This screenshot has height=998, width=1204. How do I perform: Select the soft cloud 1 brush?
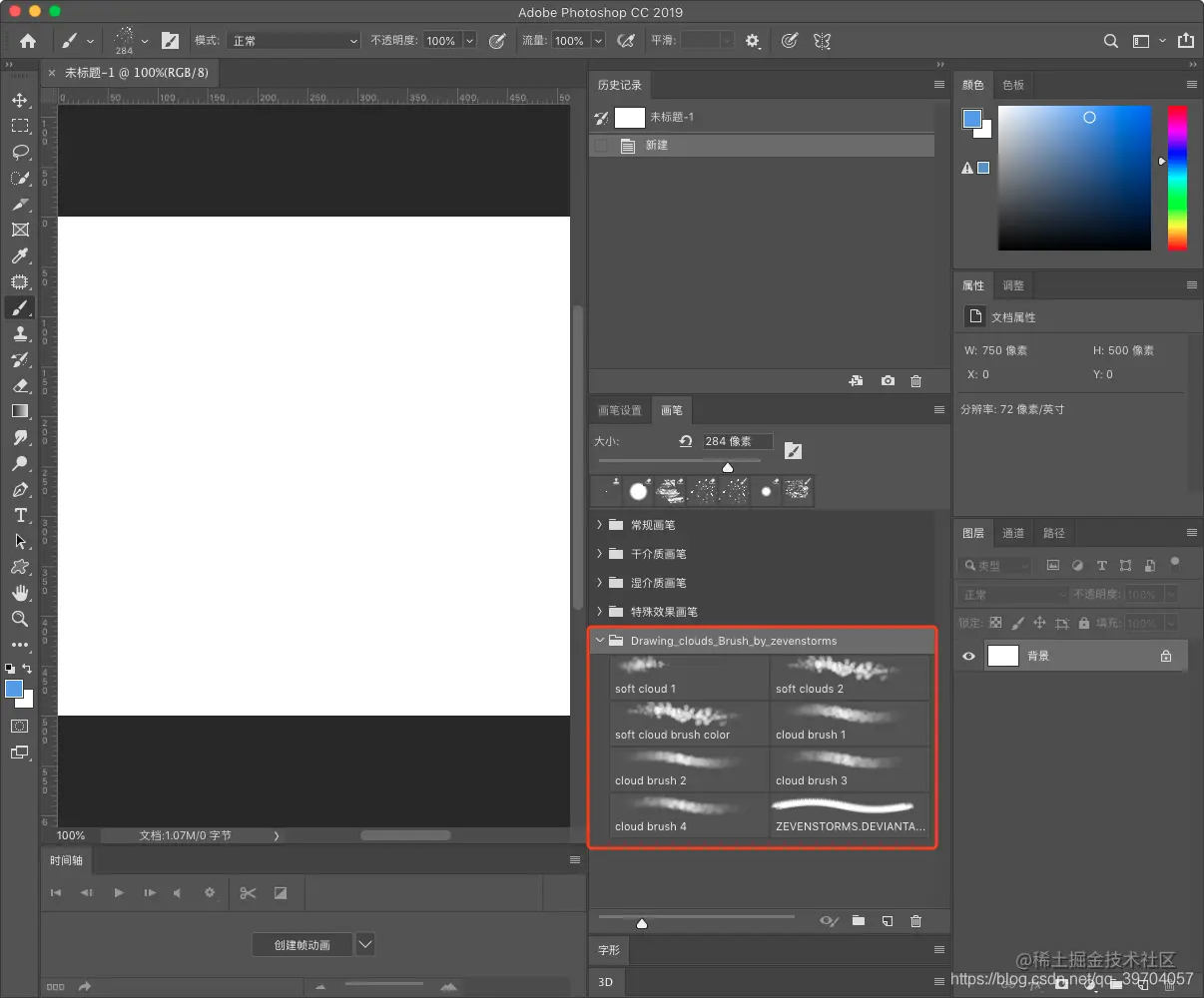689,677
